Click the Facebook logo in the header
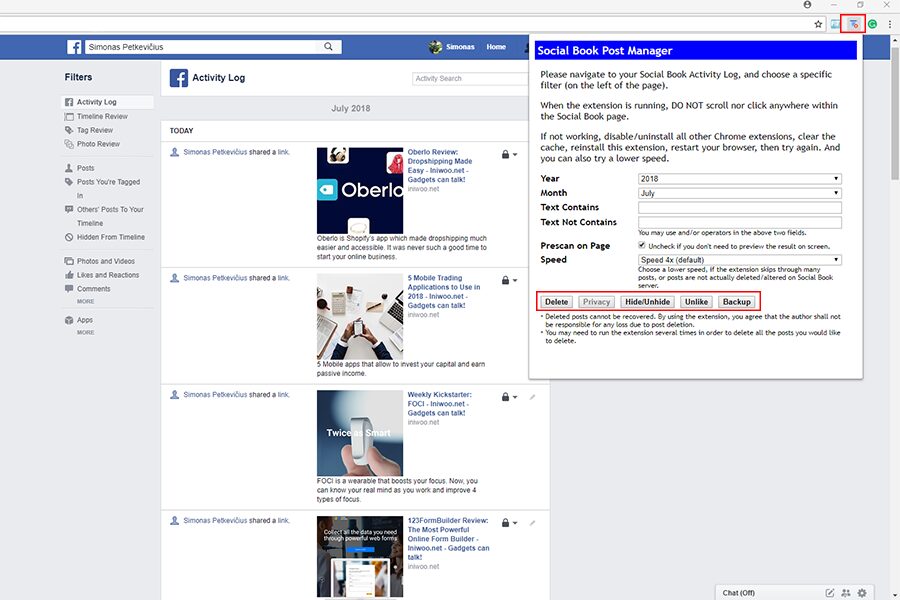Viewport: 900px width, 600px height. coord(75,47)
